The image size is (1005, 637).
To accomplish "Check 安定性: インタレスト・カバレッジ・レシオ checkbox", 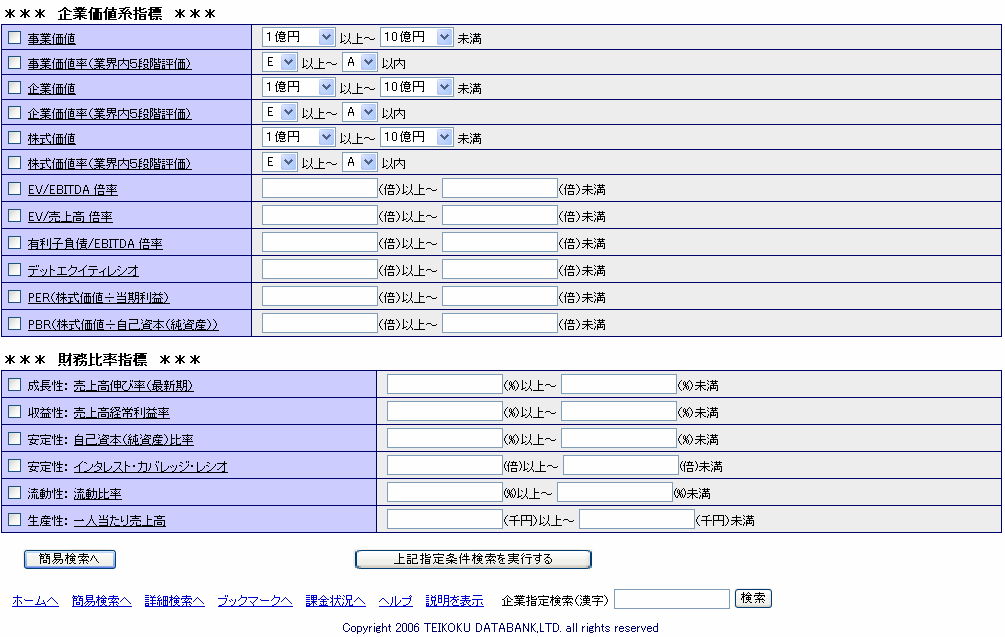I will tap(14, 466).
